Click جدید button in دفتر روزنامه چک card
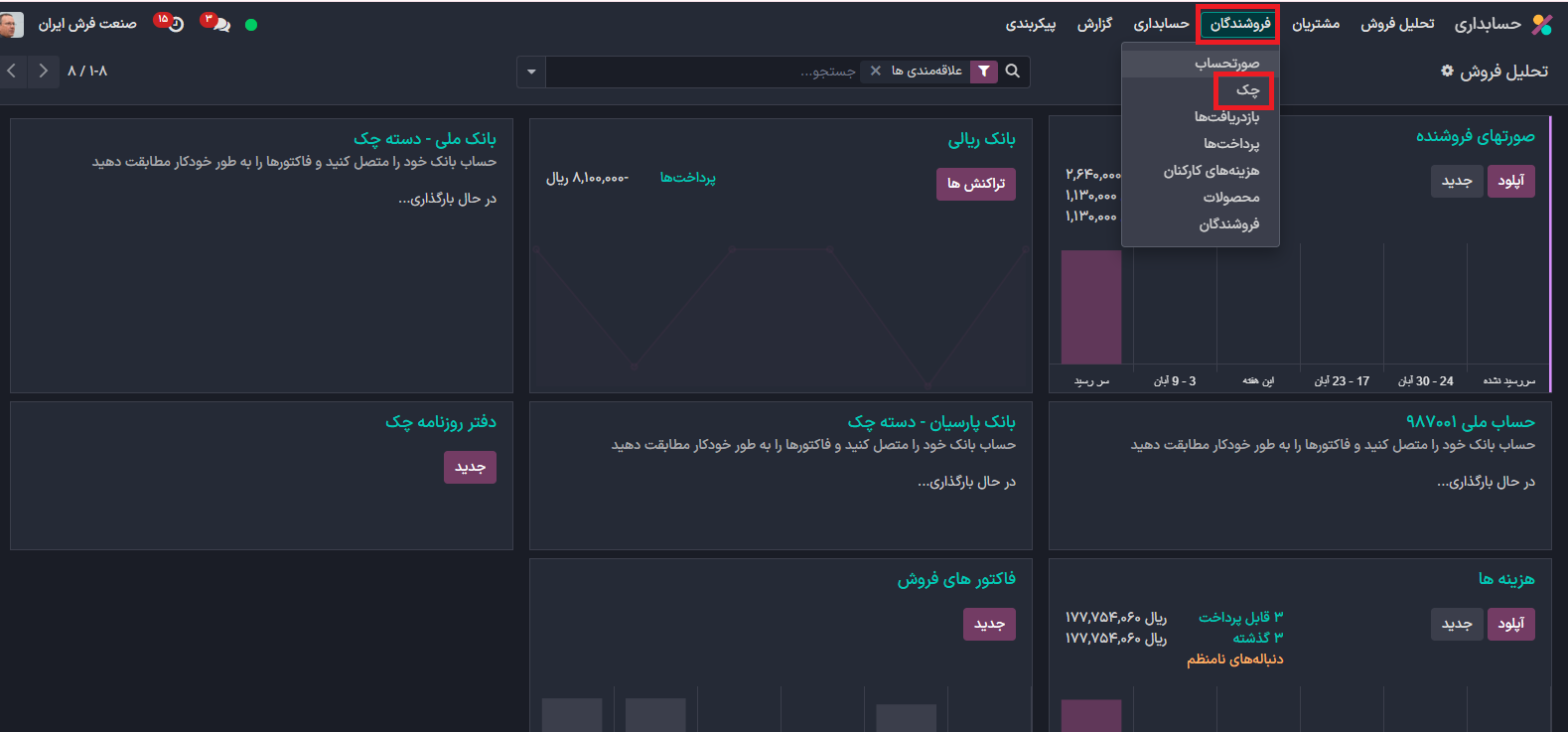 click(470, 467)
